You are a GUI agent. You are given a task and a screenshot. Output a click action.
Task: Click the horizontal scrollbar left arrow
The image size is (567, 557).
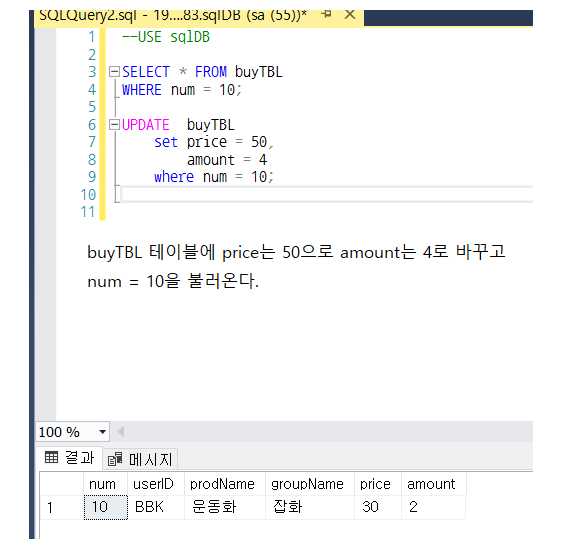pyautogui.click(x=120, y=431)
